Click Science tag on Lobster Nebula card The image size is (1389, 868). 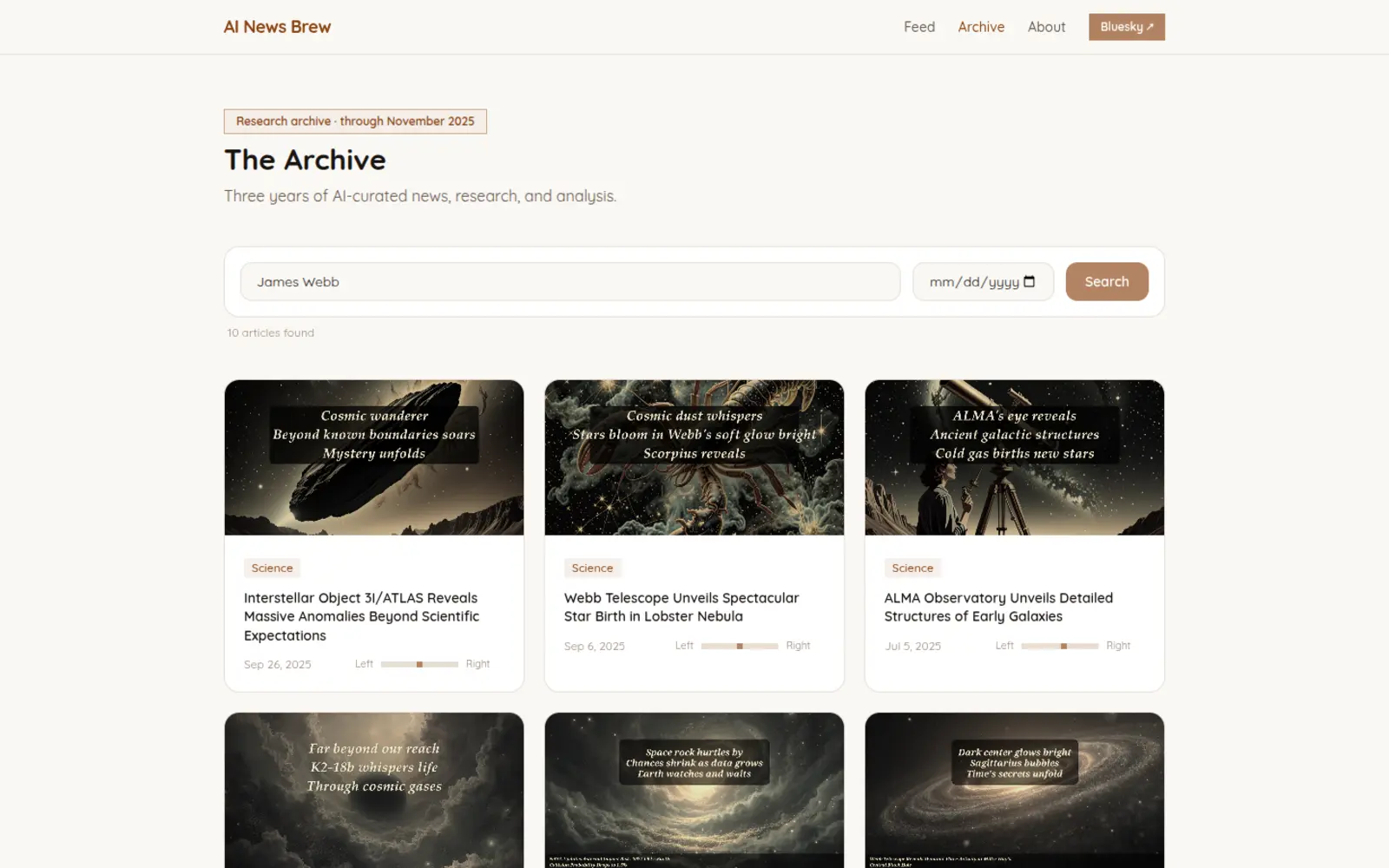tap(592, 568)
